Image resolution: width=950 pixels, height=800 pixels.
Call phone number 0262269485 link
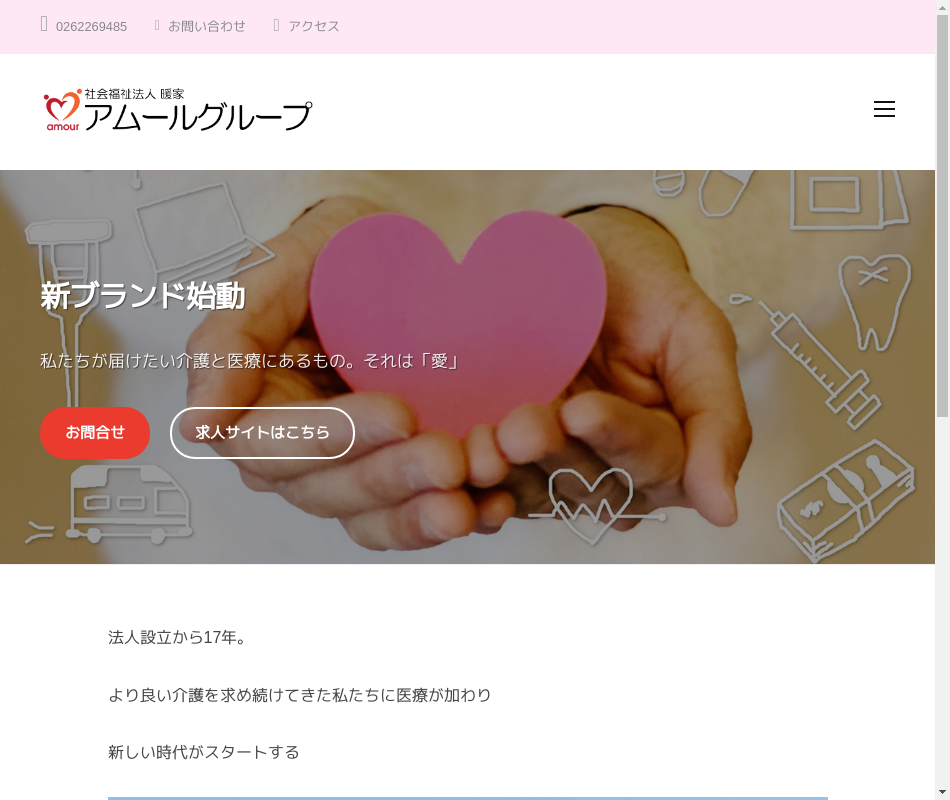[x=91, y=27]
